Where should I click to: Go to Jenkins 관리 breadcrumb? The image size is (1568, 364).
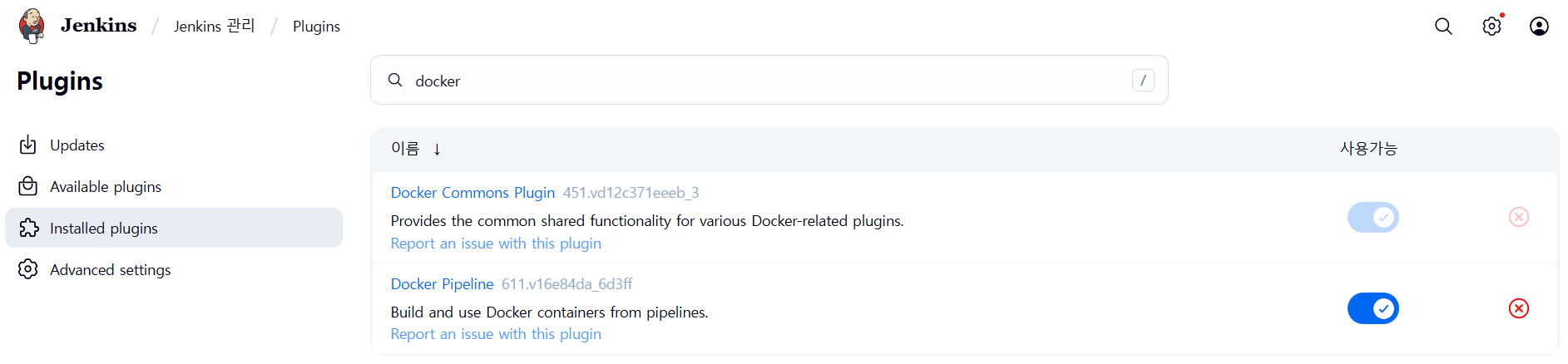click(x=214, y=26)
